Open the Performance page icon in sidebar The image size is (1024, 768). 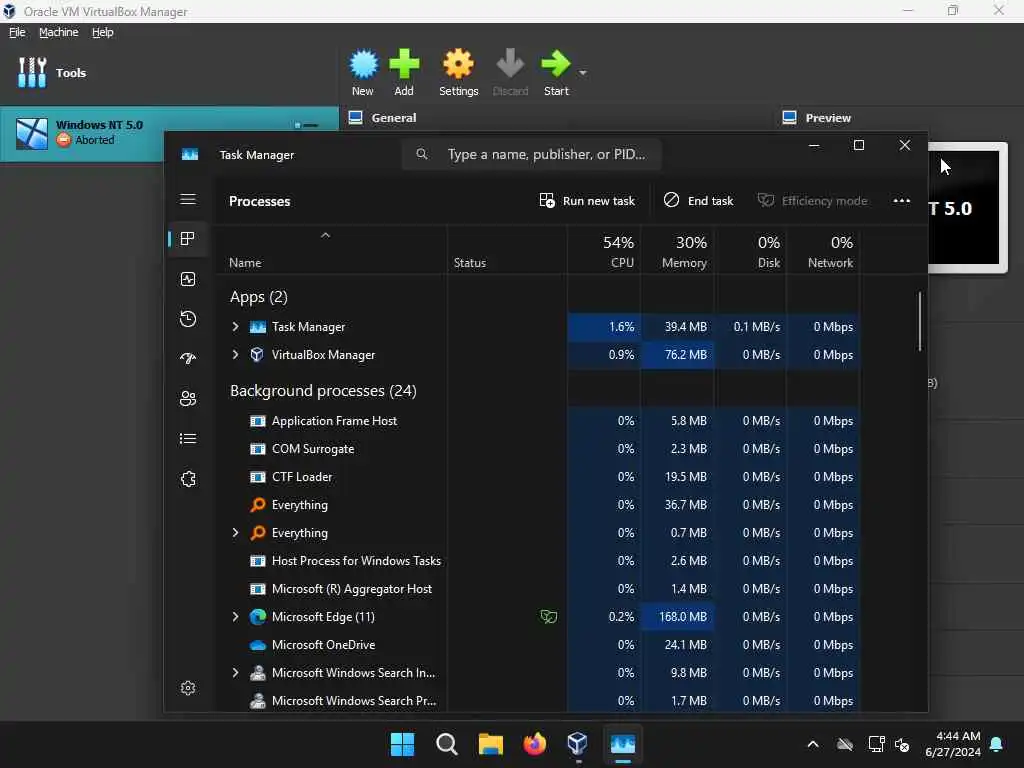click(x=188, y=280)
